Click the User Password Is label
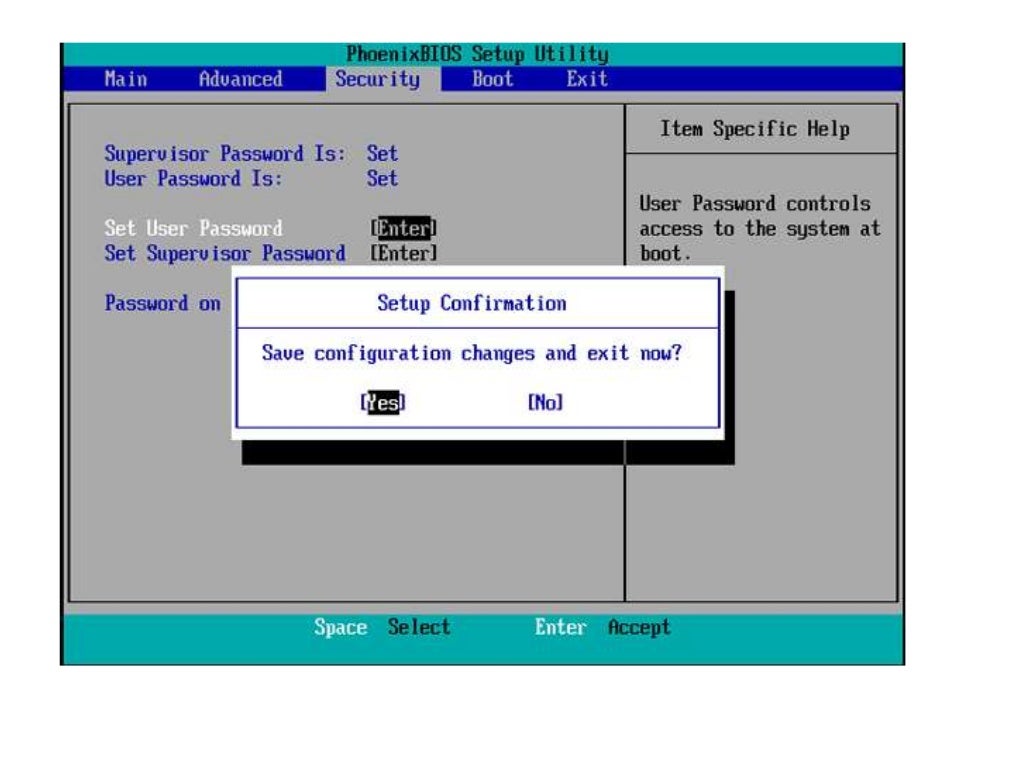 [193, 178]
